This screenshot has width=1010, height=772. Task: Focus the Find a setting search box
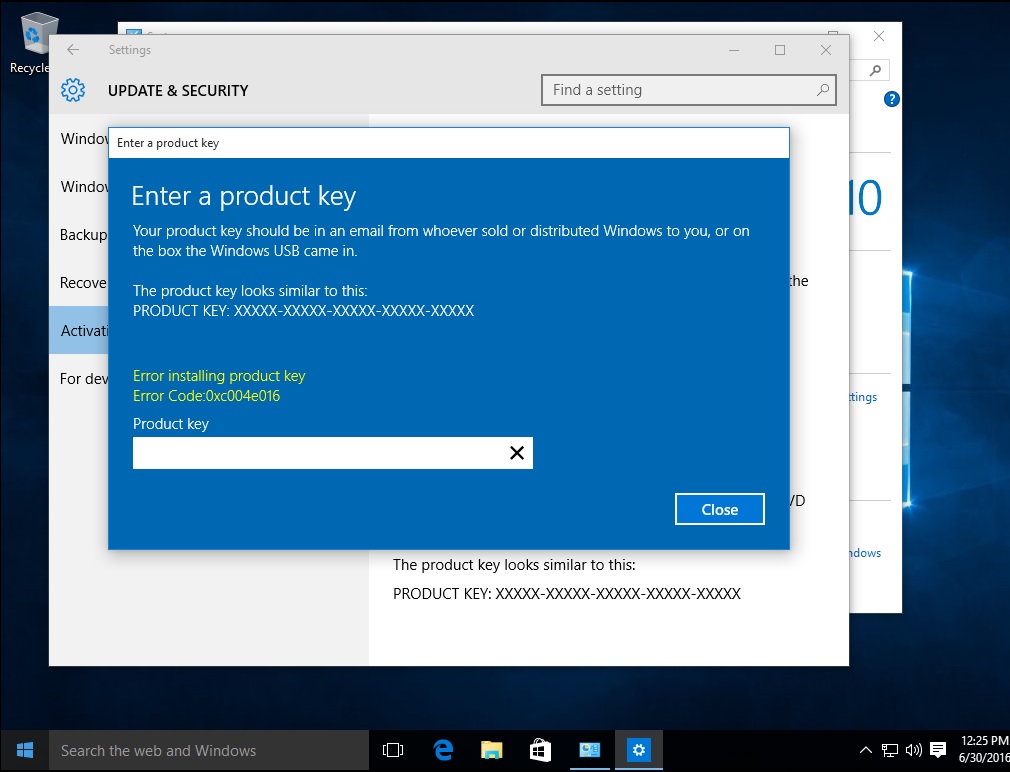[x=689, y=90]
